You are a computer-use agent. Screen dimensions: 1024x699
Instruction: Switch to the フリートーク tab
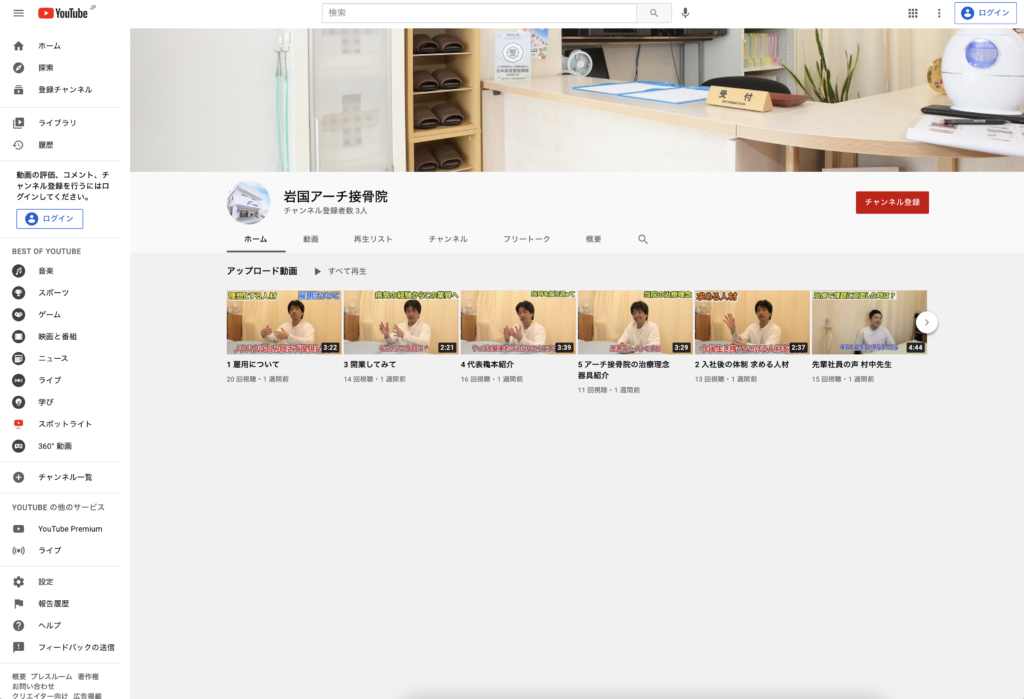point(526,239)
